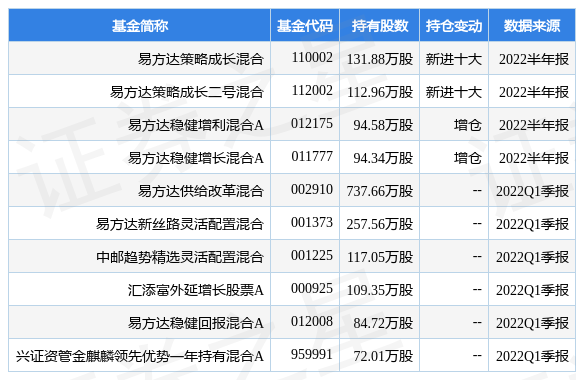
Task: Click holdings value 109.35万股
Action: [x=380, y=290]
